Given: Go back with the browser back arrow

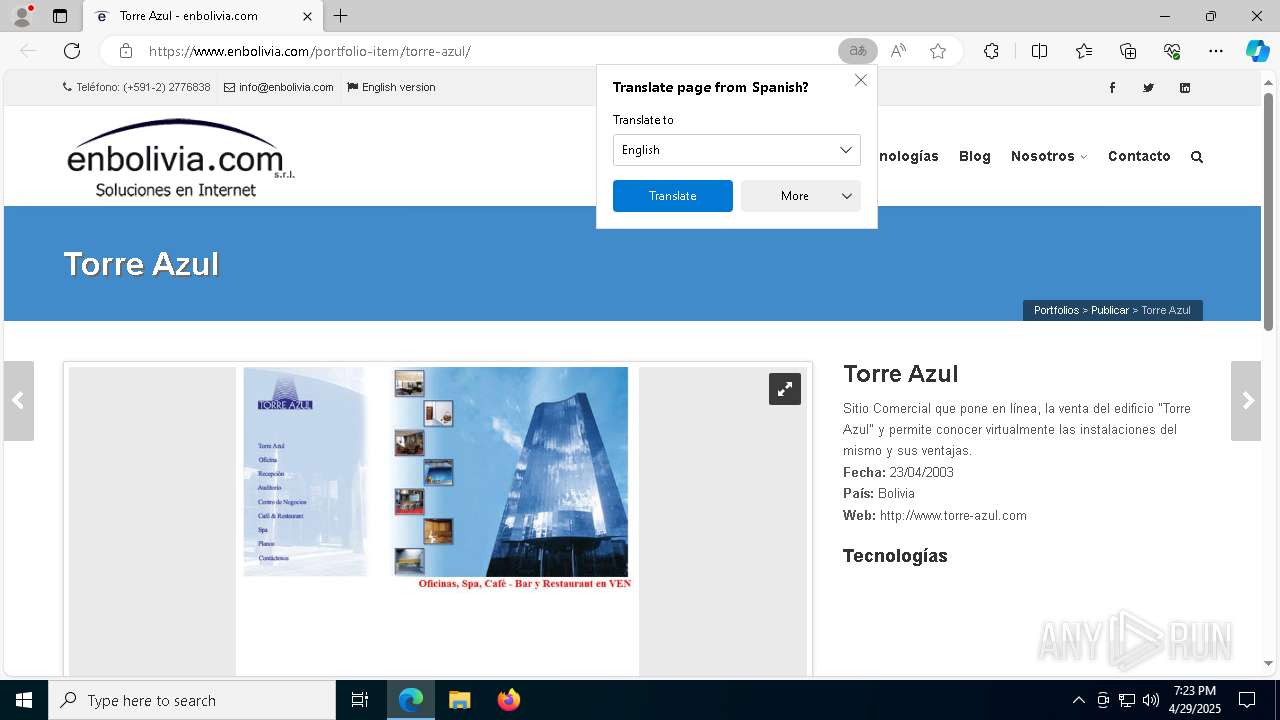Looking at the screenshot, I should click(x=28, y=51).
